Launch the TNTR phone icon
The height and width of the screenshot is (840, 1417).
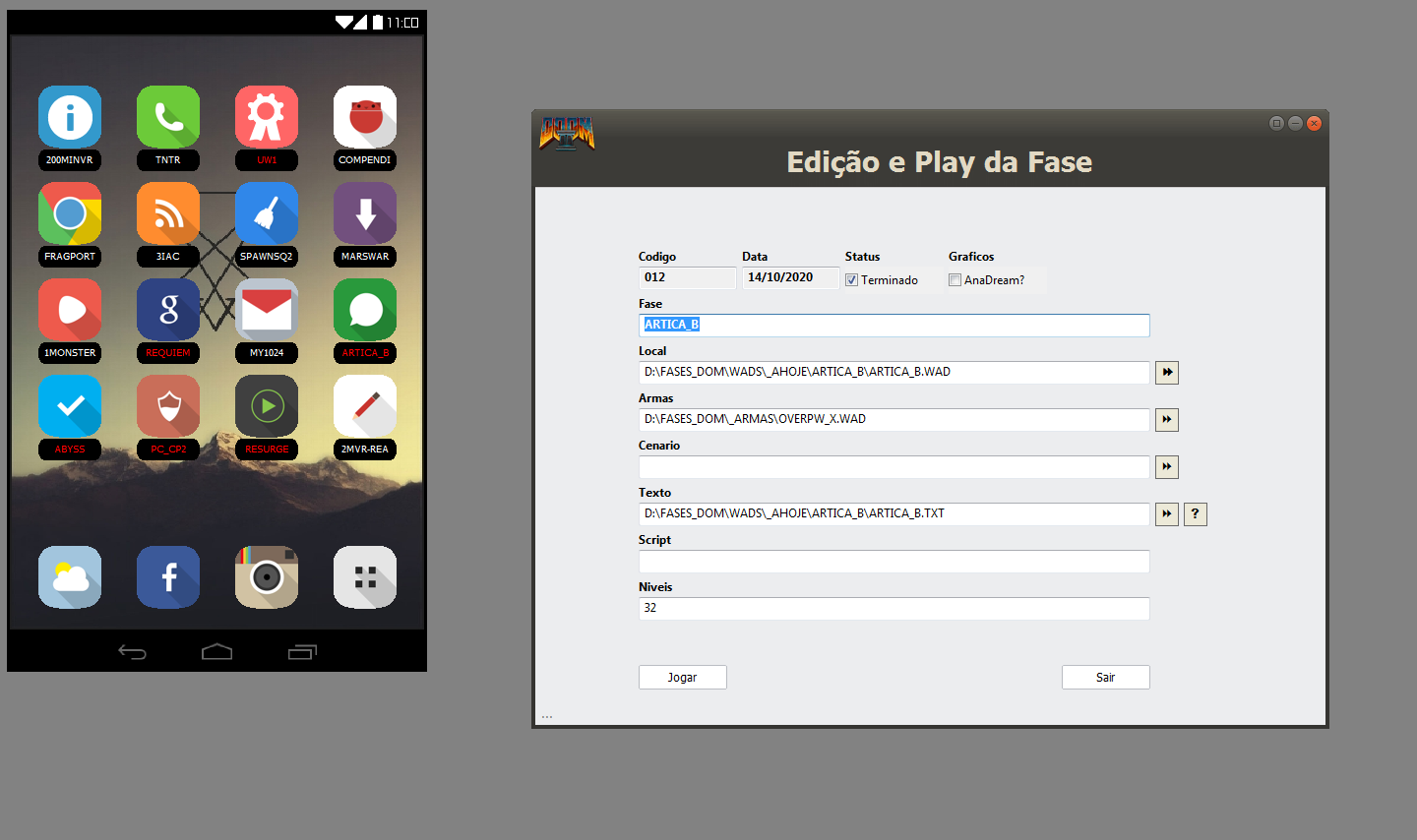click(x=168, y=117)
